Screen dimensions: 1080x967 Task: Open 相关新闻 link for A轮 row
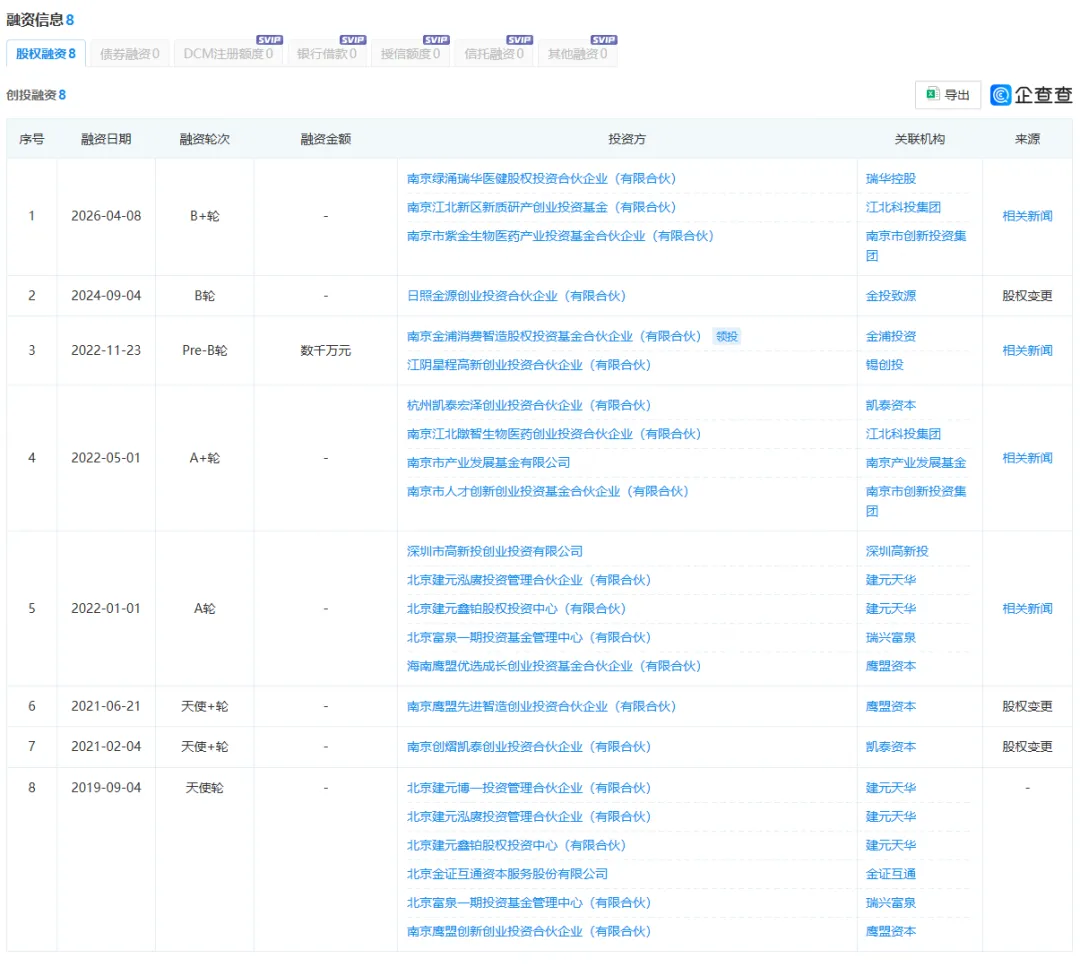tap(1027, 609)
